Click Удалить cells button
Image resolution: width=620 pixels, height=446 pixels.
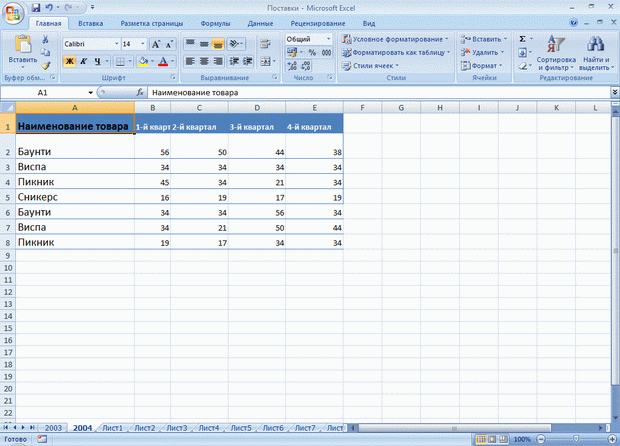click(x=482, y=52)
